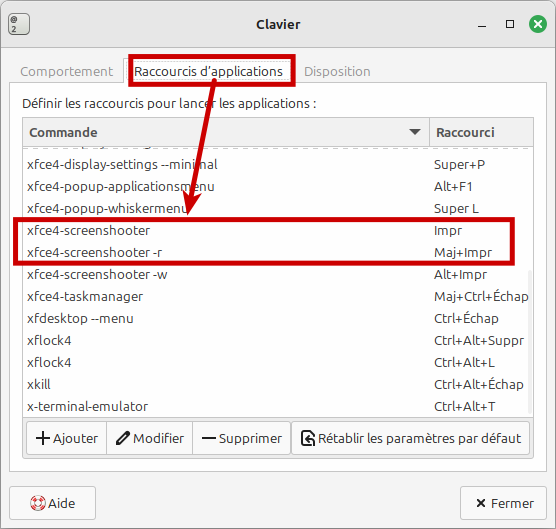Click the keyboard app icon in title bar
The width and height of the screenshot is (556, 529).
19,24
